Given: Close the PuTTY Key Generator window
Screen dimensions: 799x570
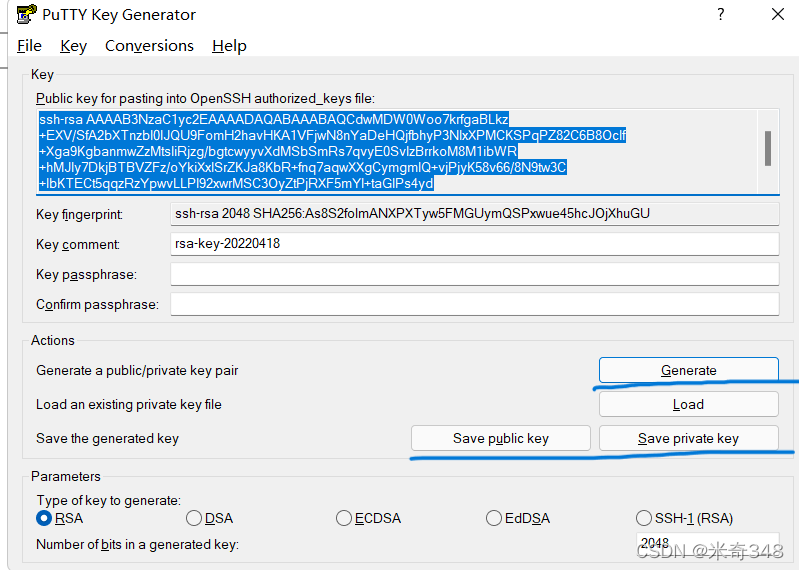Looking at the screenshot, I should pos(778,14).
